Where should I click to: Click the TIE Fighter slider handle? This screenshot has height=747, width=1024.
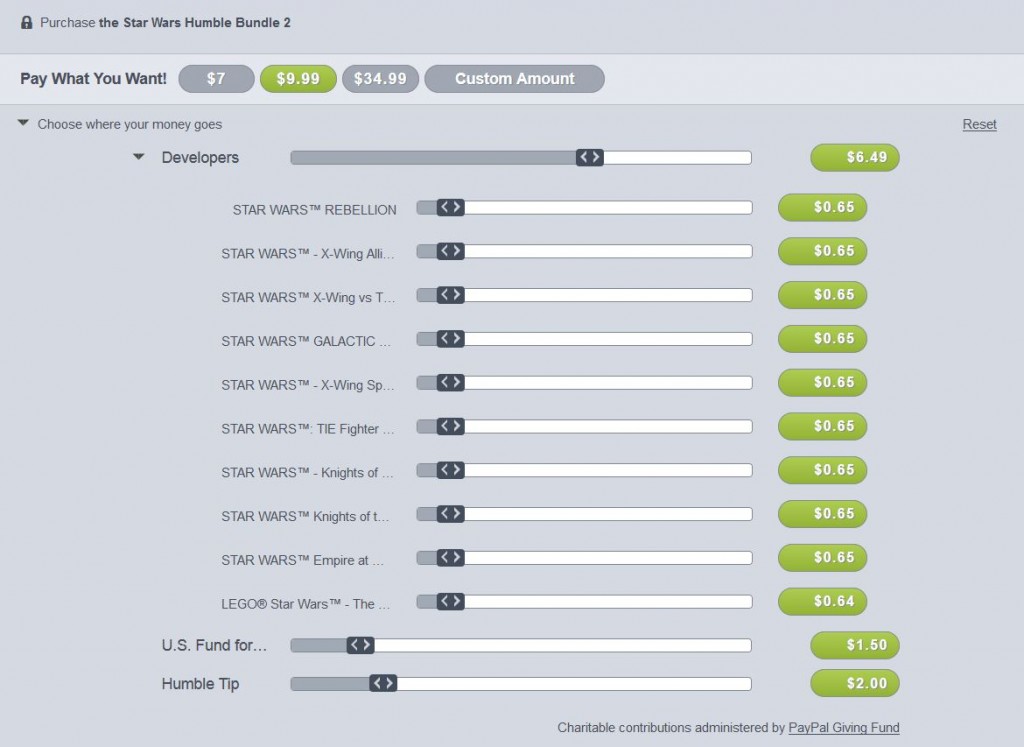tap(451, 426)
